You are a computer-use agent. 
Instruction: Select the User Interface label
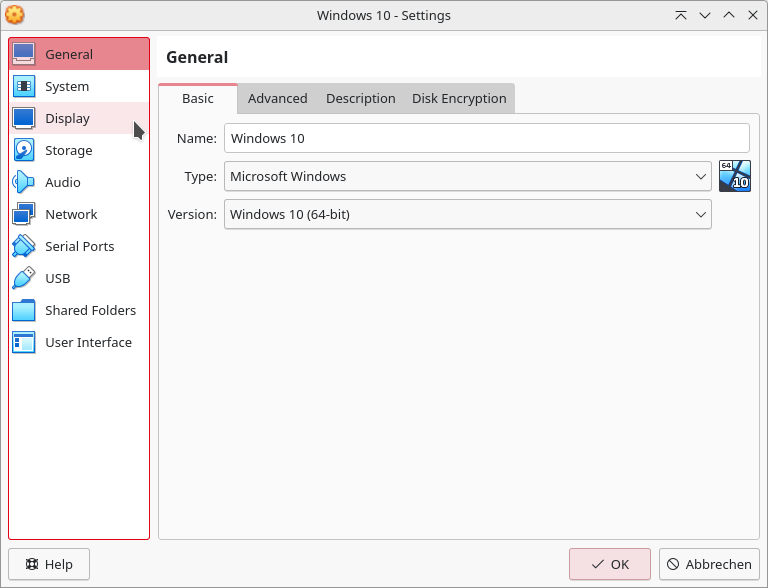89,342
